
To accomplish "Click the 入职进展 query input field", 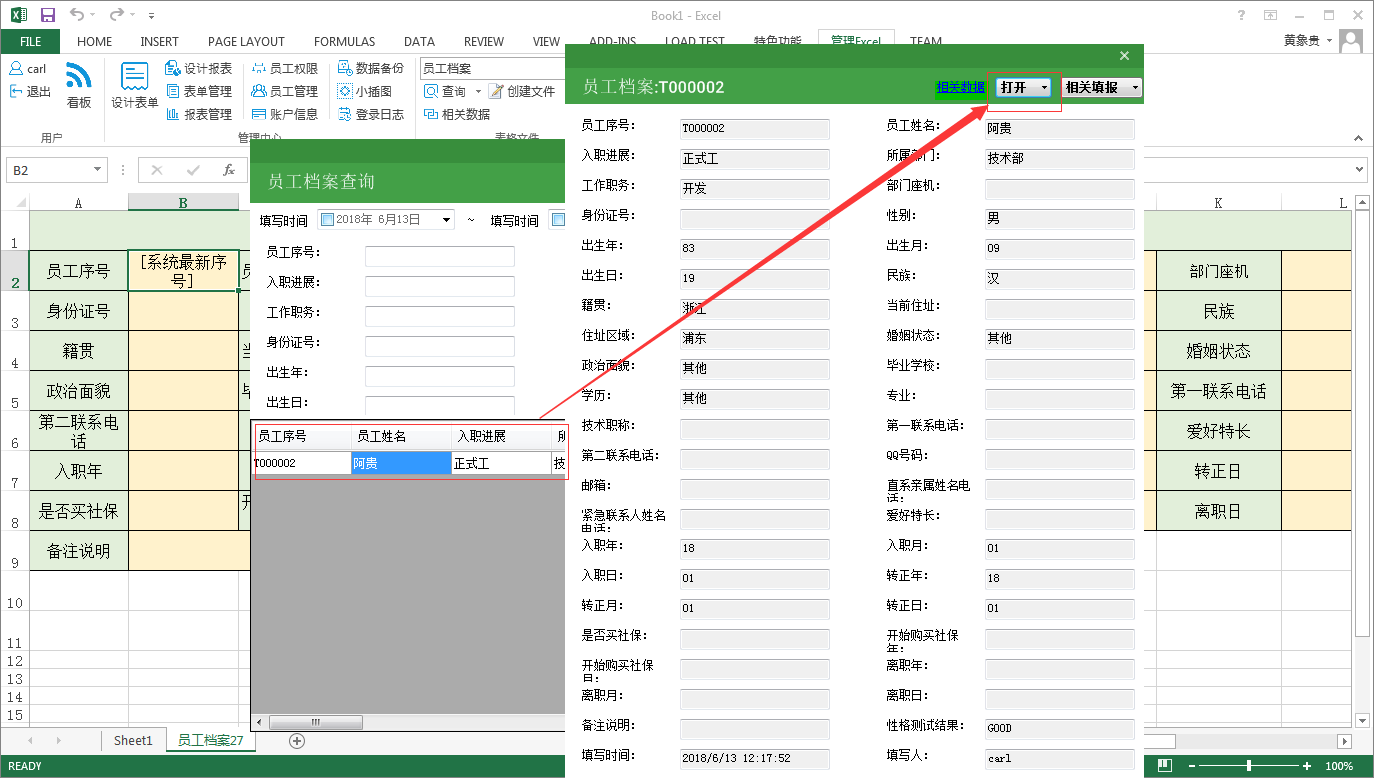I will click(x=440, y=287).
